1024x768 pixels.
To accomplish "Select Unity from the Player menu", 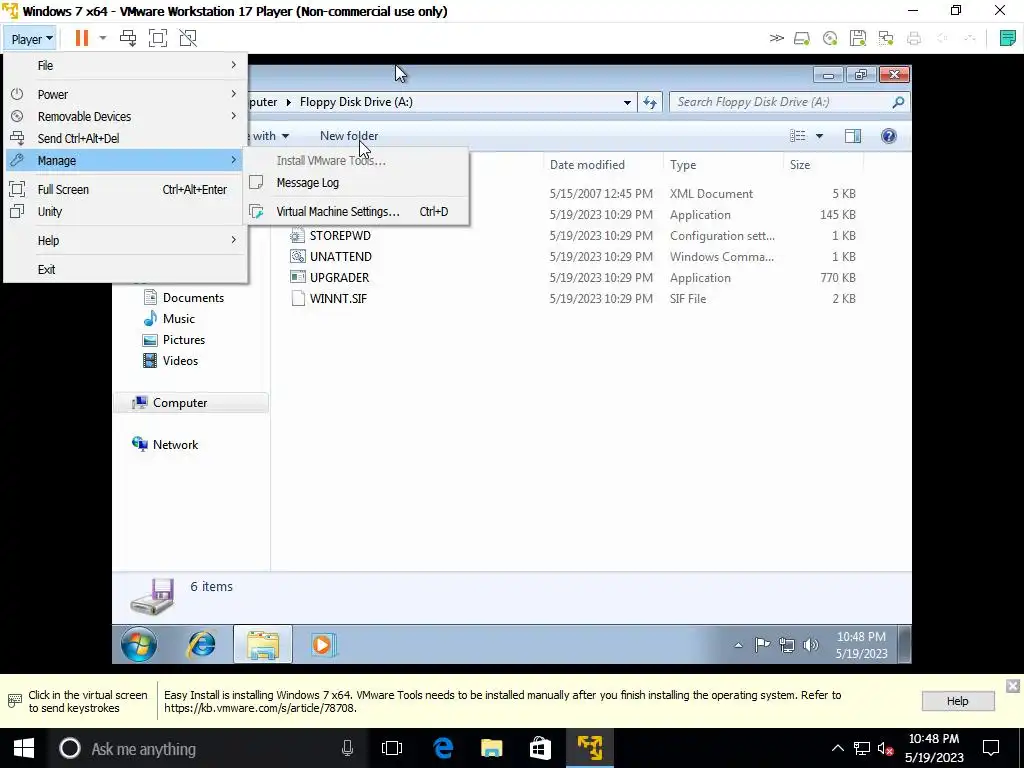I will [x=125, y=212].
